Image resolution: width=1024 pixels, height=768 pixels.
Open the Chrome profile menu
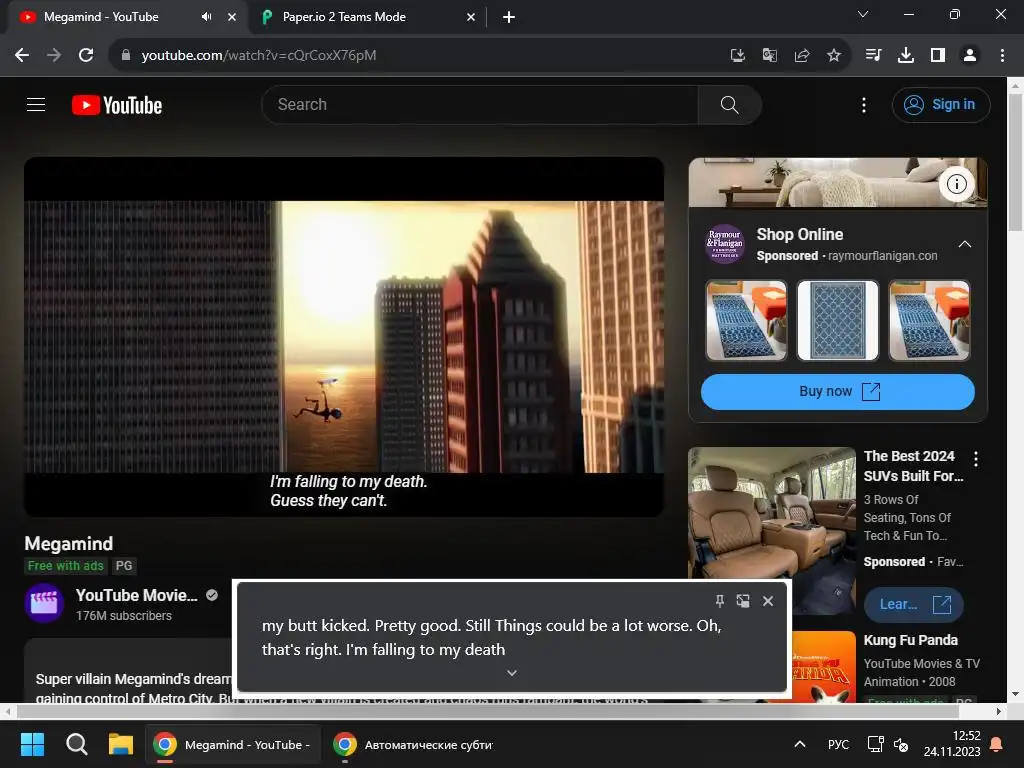[970, 56]
